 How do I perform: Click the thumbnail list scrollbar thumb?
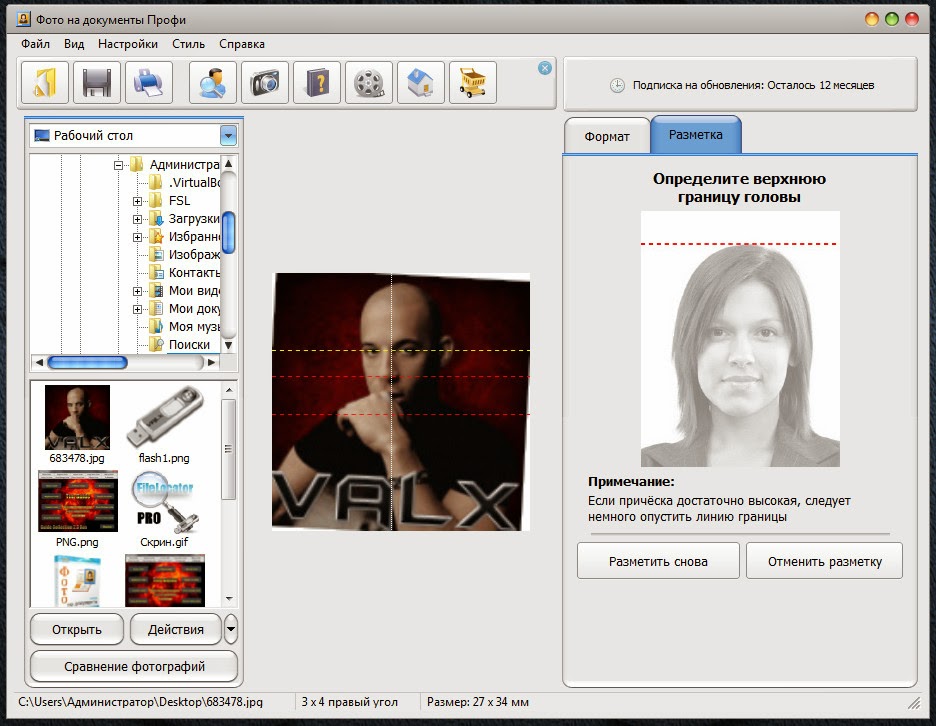coord(229,449)
